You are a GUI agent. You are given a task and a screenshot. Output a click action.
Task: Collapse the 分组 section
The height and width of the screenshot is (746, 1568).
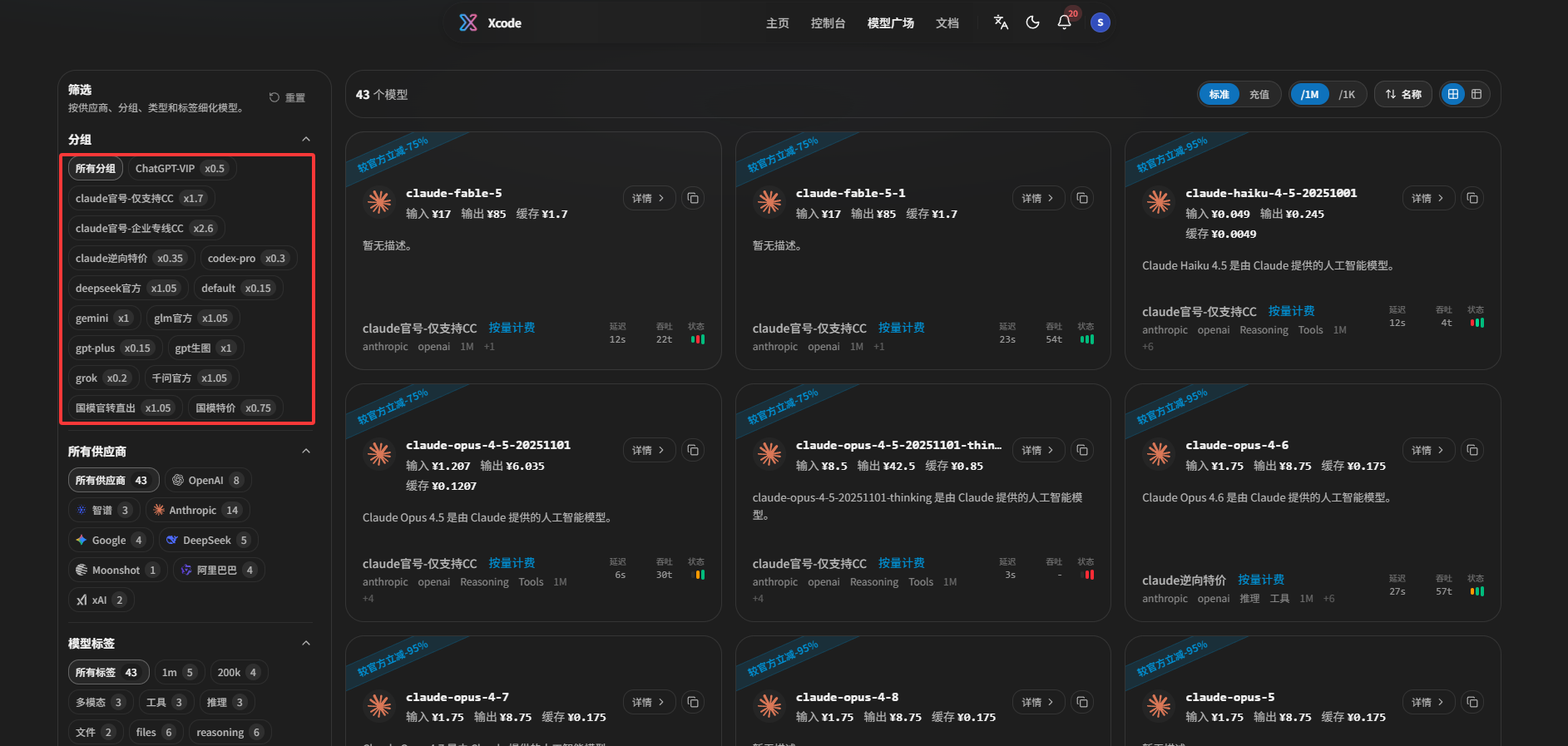click(x=306, y=139)
